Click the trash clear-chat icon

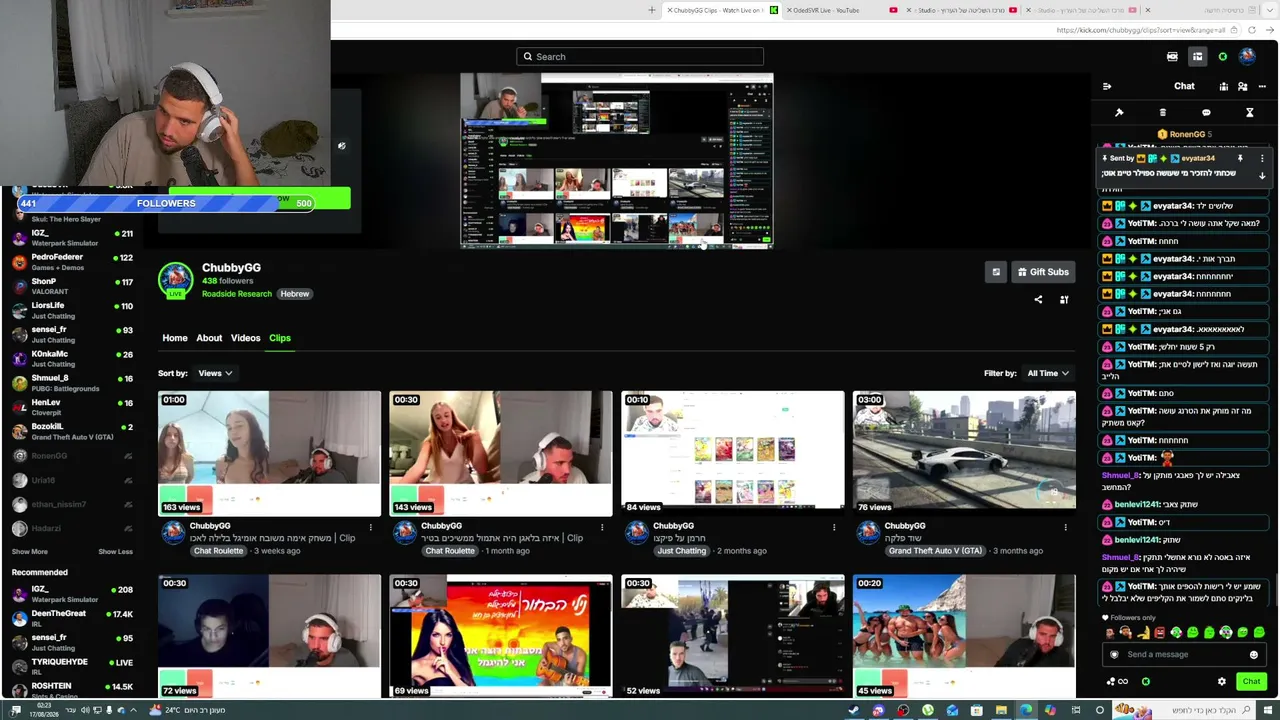[x=1162, y=113]
